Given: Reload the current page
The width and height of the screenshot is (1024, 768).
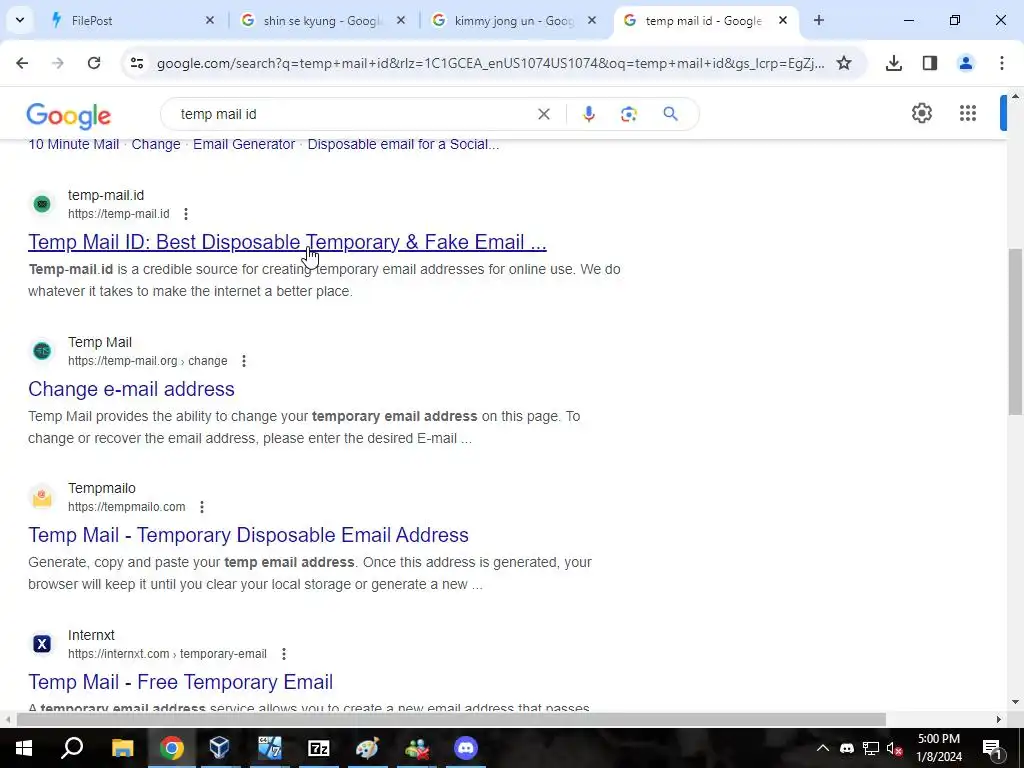Looking at the screenshot, I should pos(94,63).
